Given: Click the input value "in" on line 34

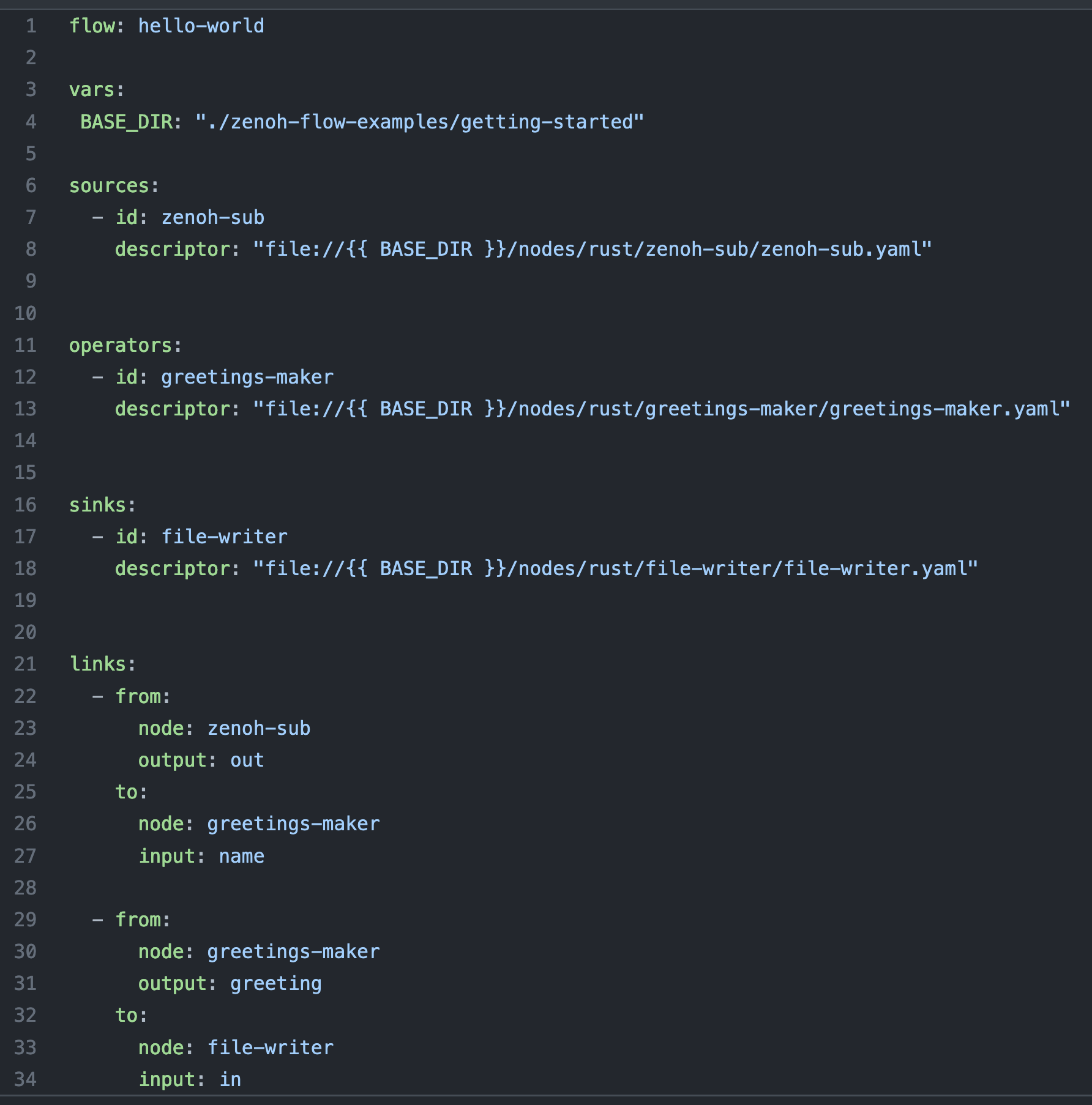Looking at the screenshot, I should coord(231,1079).
